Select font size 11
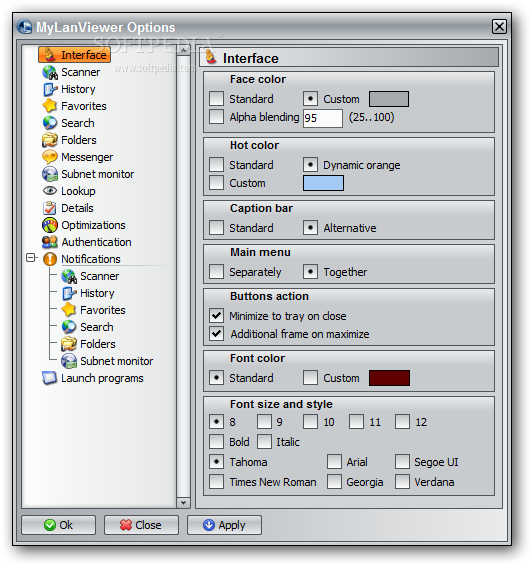This screenshot has height=566, width=532. [x=357, y=422]
